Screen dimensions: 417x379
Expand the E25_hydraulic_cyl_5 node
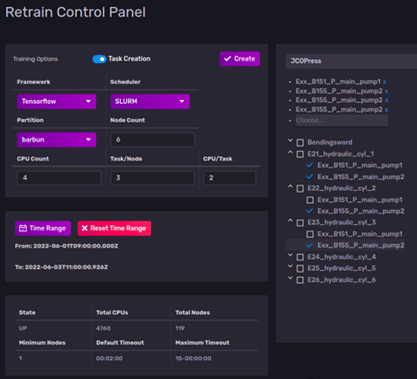click(x=290, y=267)
